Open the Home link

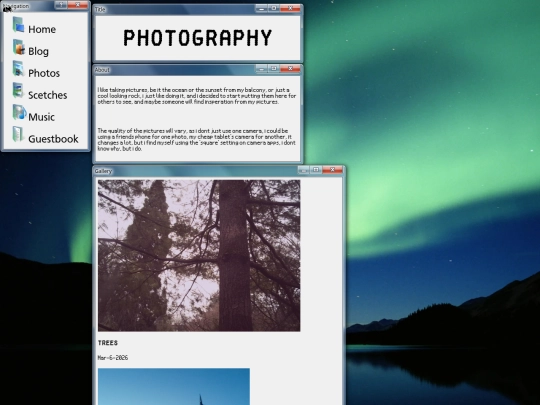pyautogui.click(x=42, y=29)
